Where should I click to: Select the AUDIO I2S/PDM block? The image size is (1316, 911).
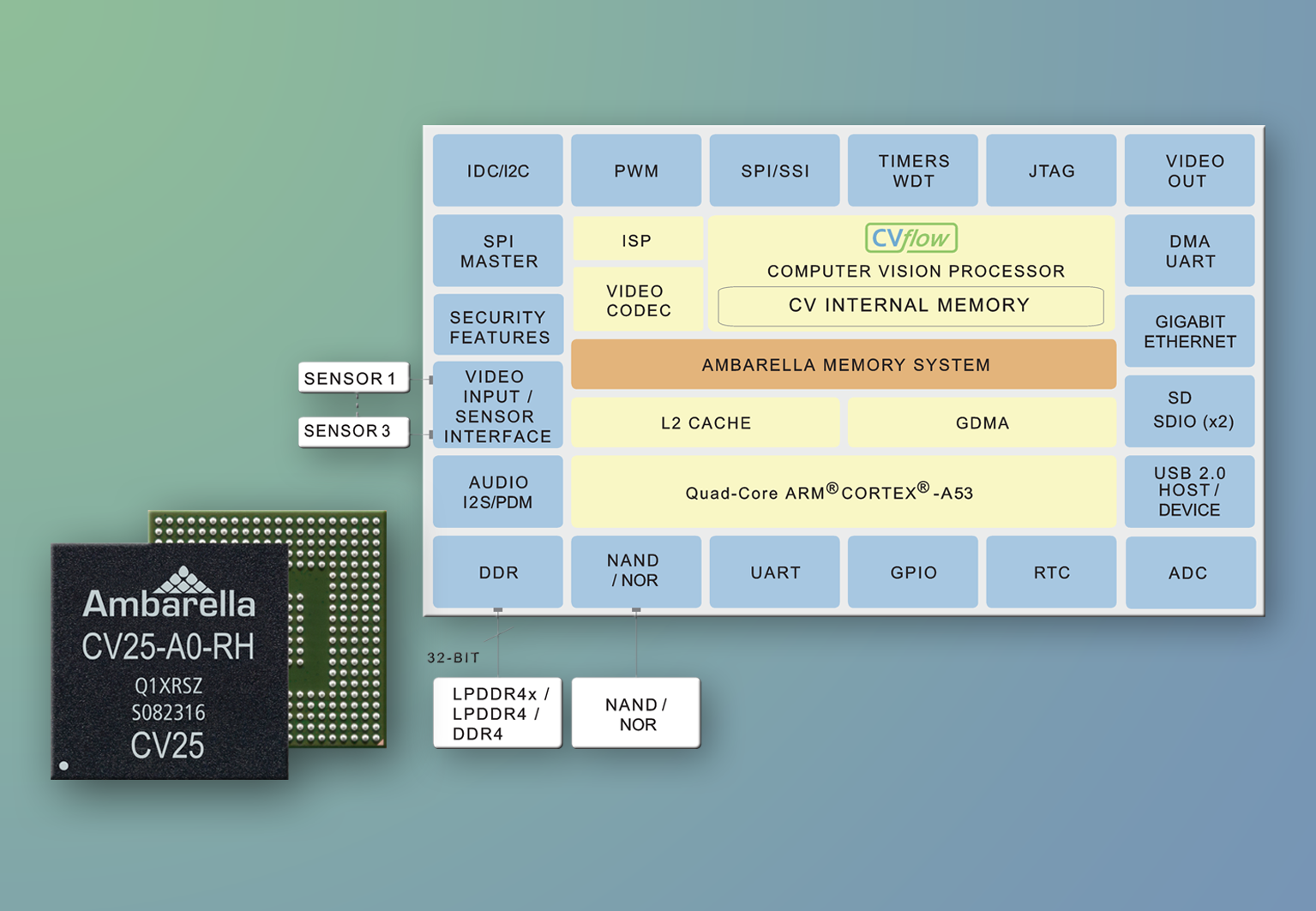pos(498,492)
